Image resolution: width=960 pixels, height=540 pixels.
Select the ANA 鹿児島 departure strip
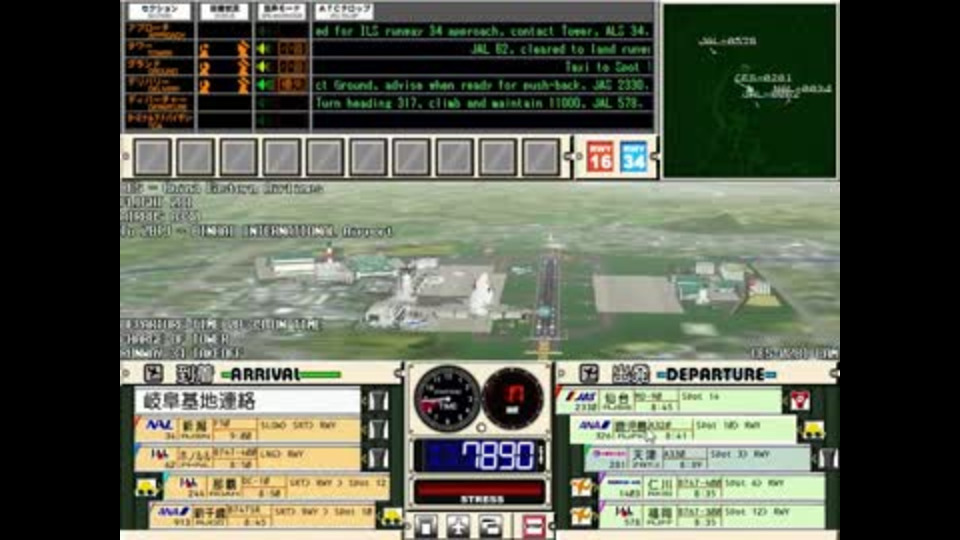[683, 429]
